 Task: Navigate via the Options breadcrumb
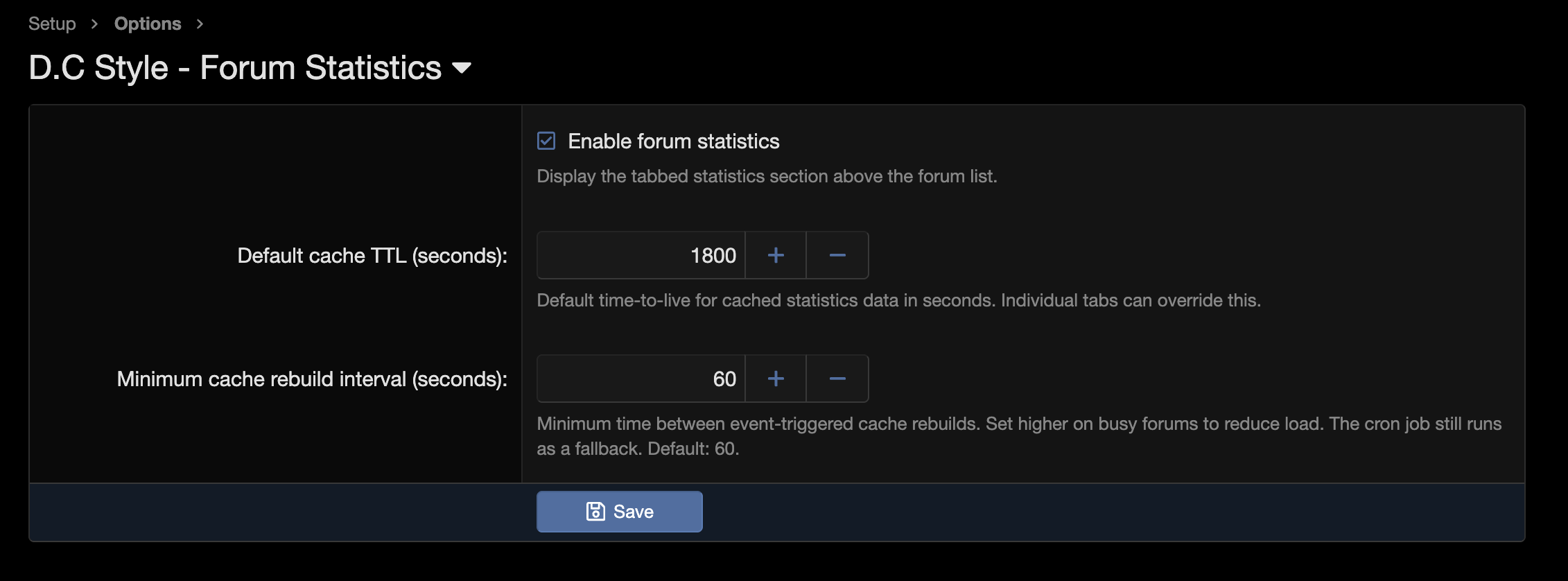pos(148,23)
